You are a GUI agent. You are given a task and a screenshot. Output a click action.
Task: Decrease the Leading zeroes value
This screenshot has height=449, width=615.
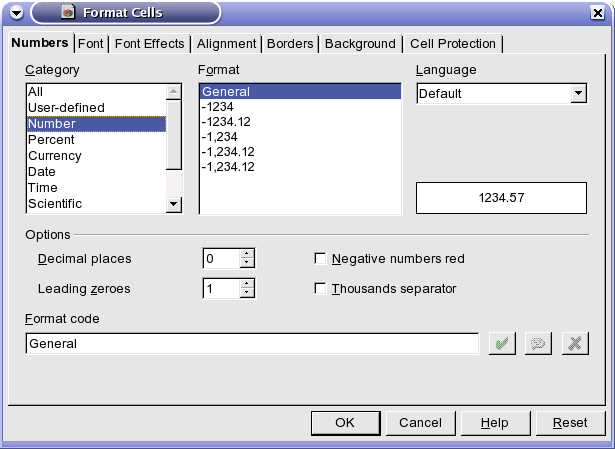pyautogui.click(x=247, y=294)
